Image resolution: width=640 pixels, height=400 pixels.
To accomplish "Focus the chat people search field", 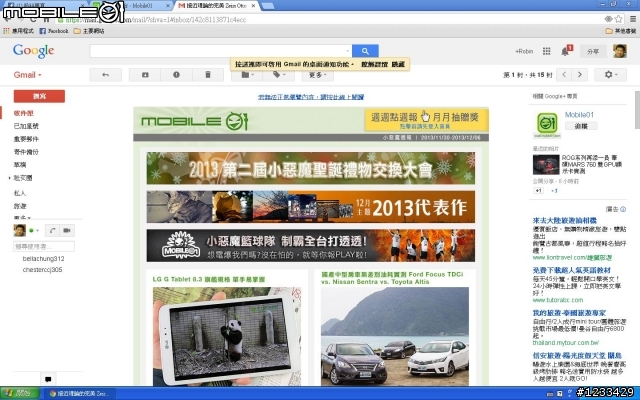I will click(44, 247).
